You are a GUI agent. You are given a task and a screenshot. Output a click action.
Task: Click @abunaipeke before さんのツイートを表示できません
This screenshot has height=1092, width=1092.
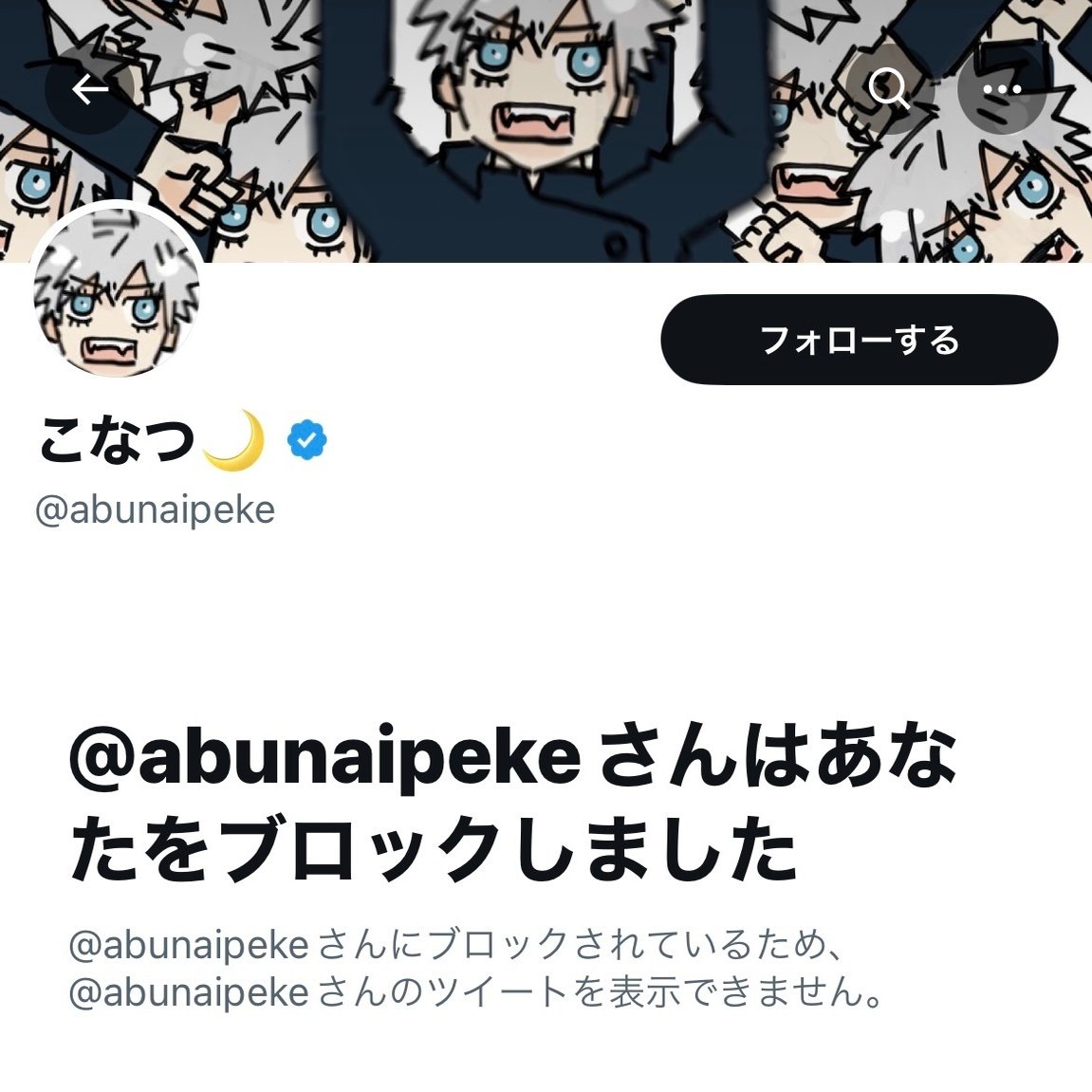pos(189,992)
